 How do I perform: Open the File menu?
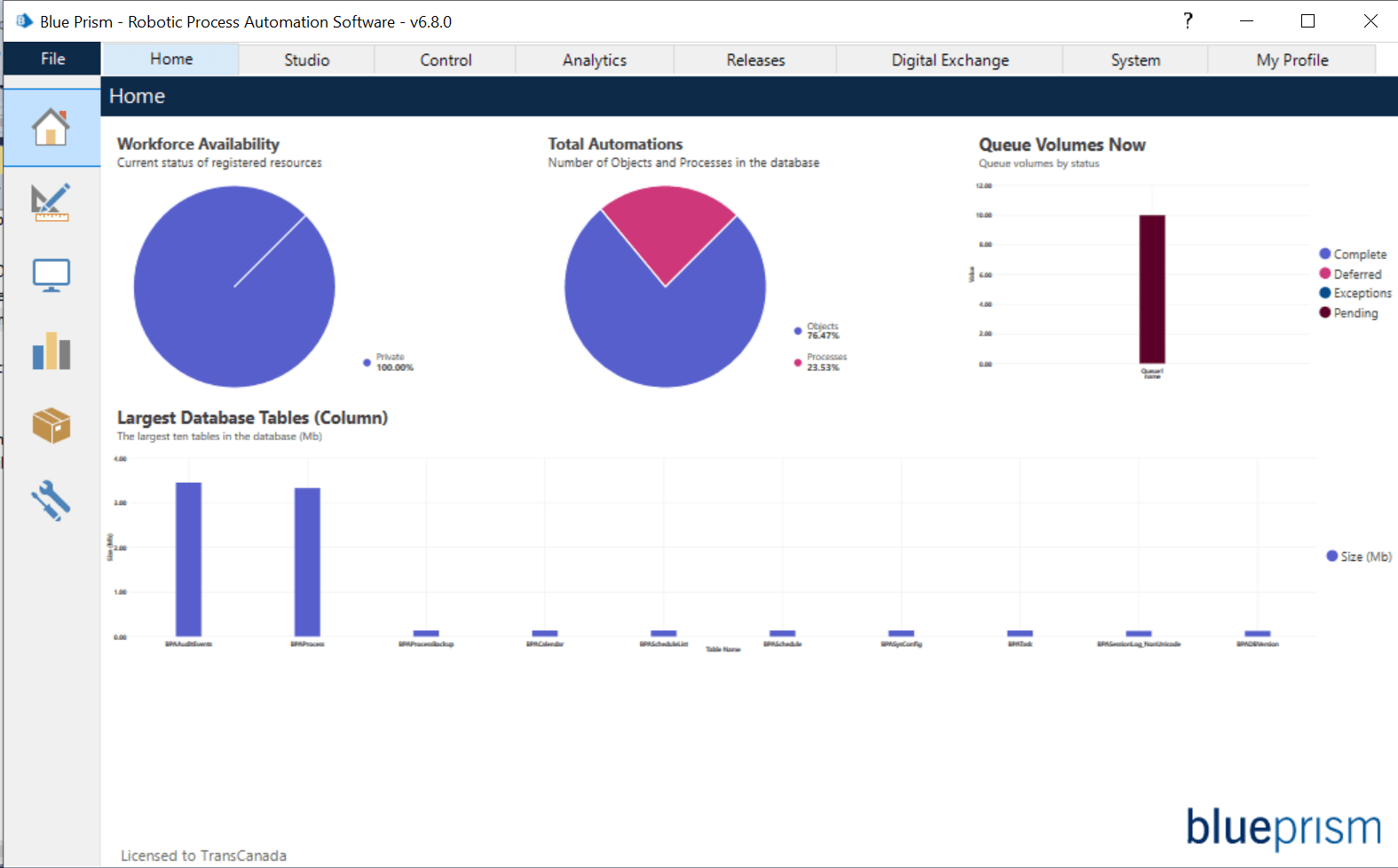52,59
